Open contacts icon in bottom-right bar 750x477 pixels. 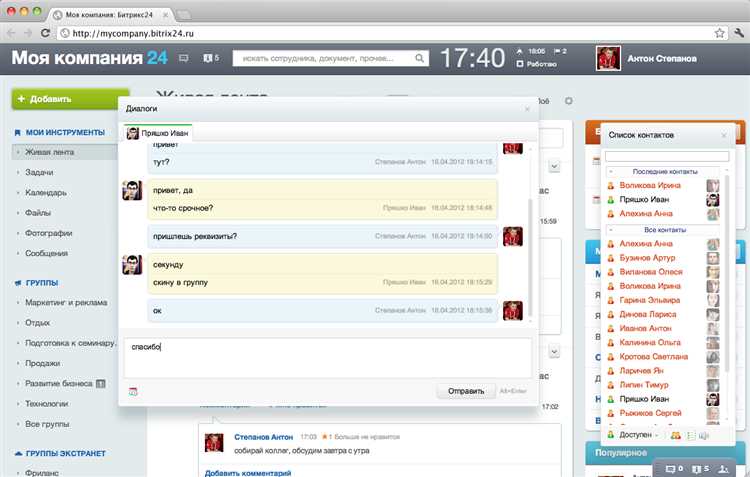click(x=724, y=469)
